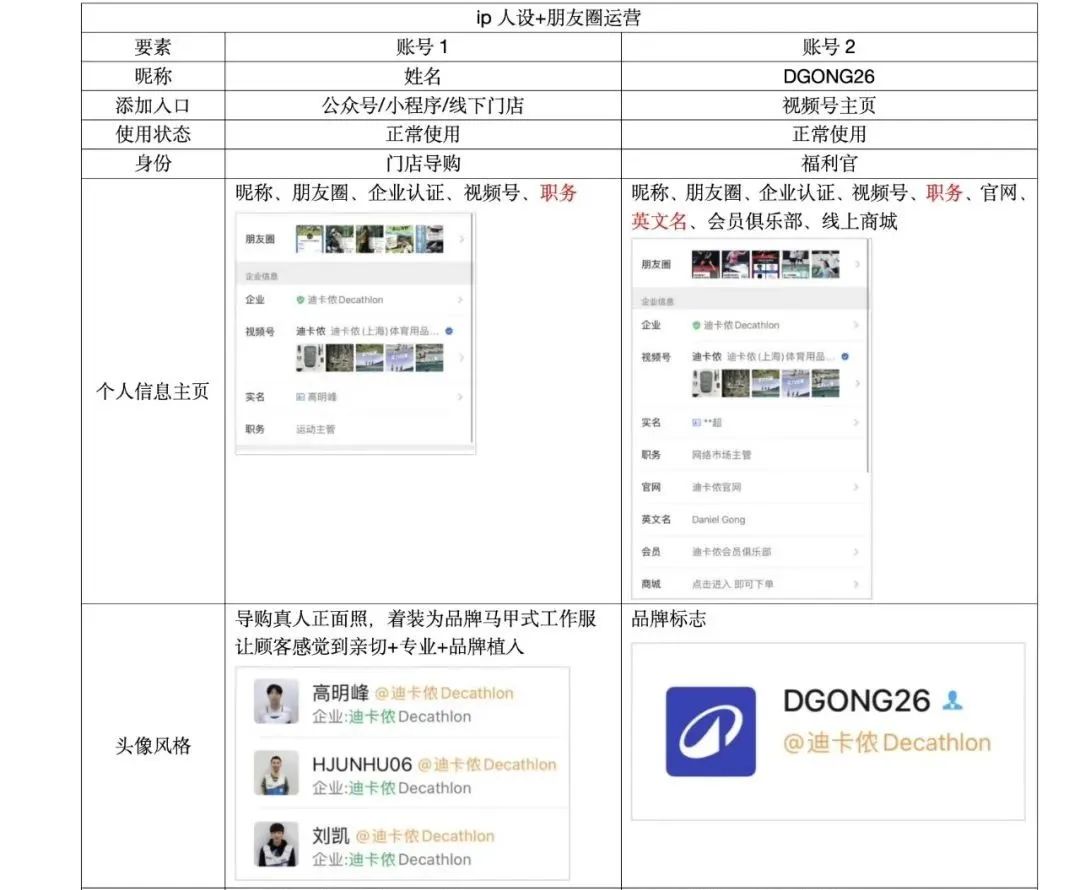Image resolution: width=1080 pixels, height=890 pixels.
Task: Open the 官网 row chevron
Action: point(856,487)
